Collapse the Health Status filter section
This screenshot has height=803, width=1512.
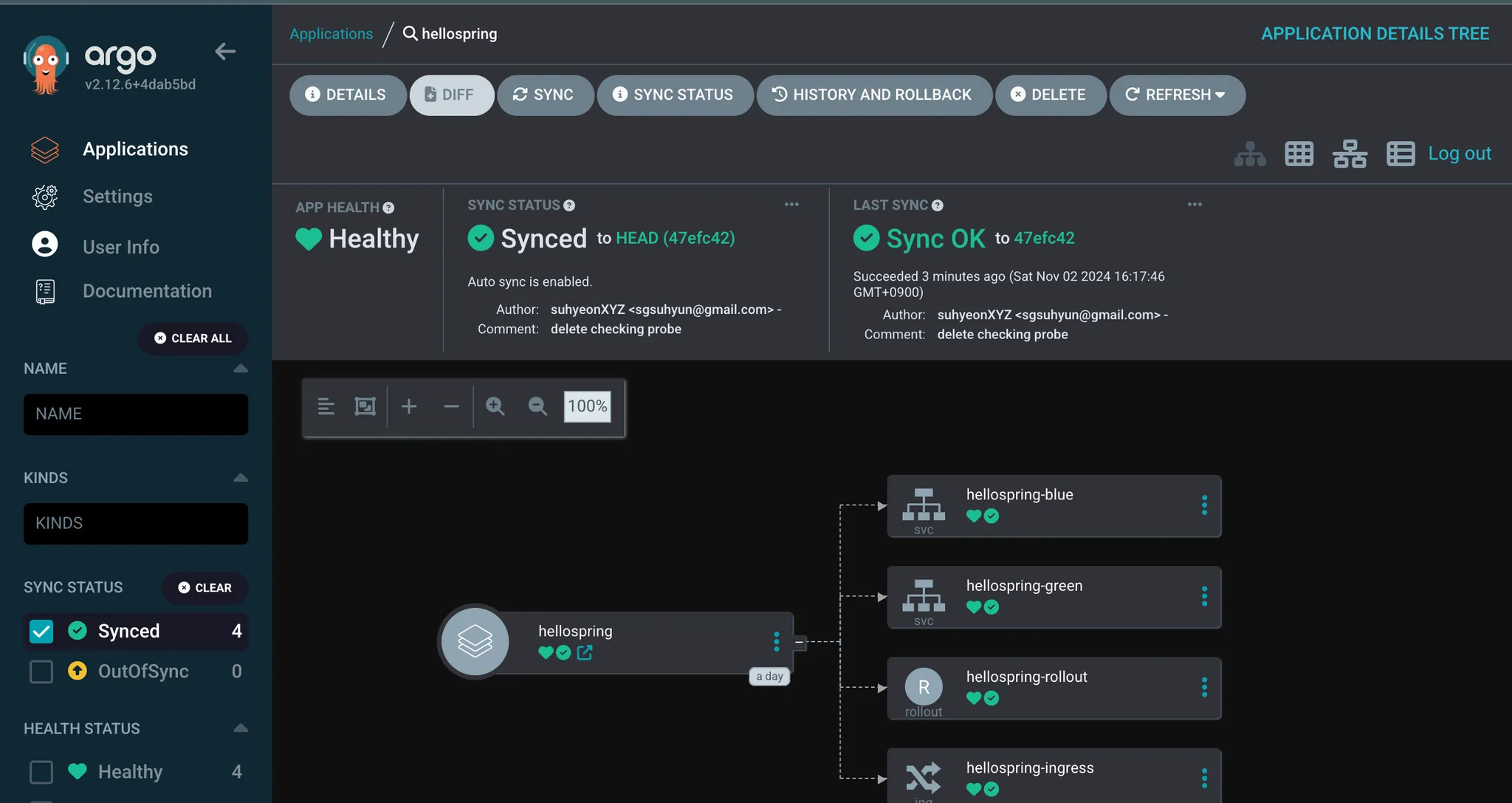pyautogui.click(x=240, y=728)
